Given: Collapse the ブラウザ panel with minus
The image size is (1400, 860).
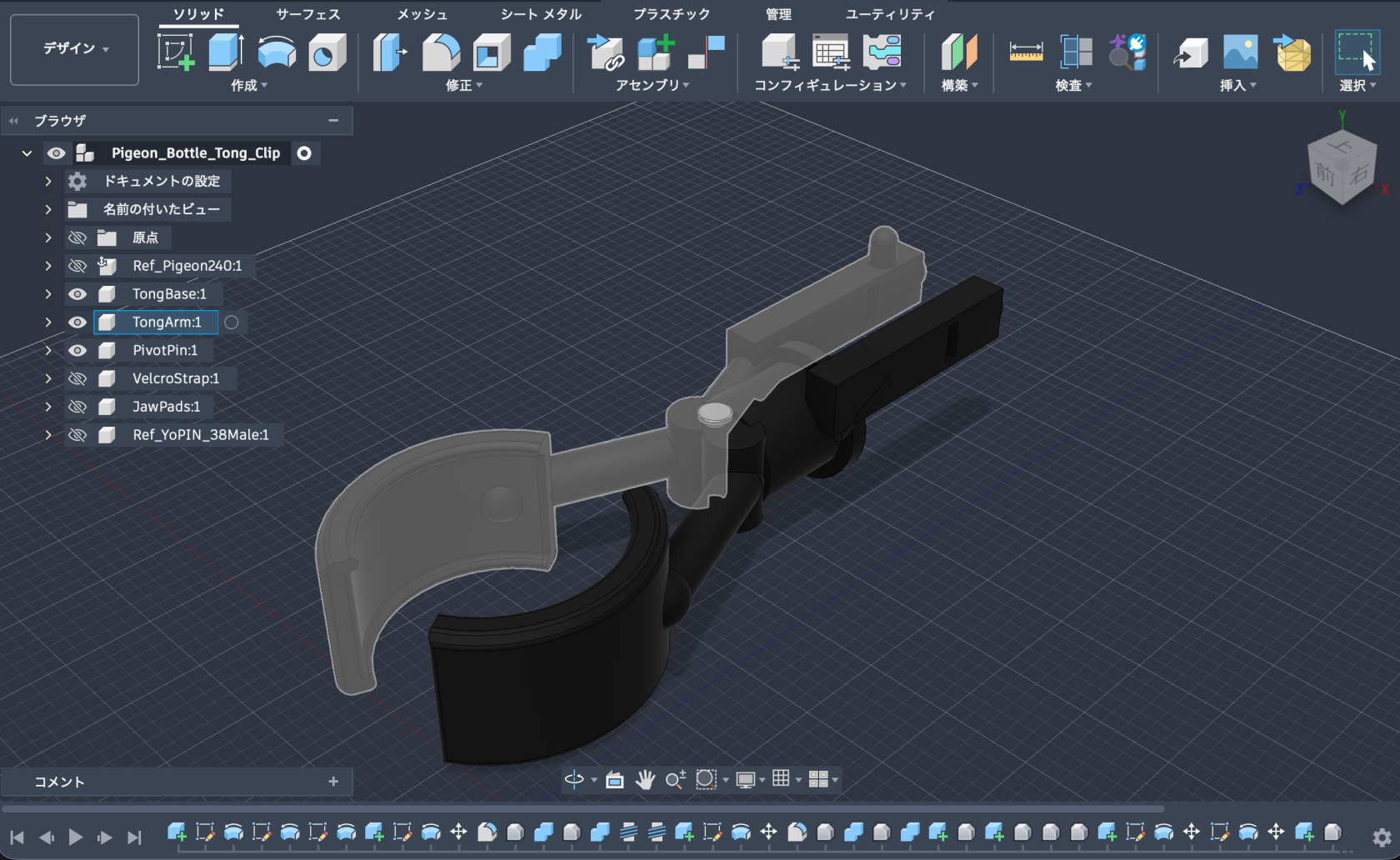Looking at the screenshot, I should coord(333,120).
